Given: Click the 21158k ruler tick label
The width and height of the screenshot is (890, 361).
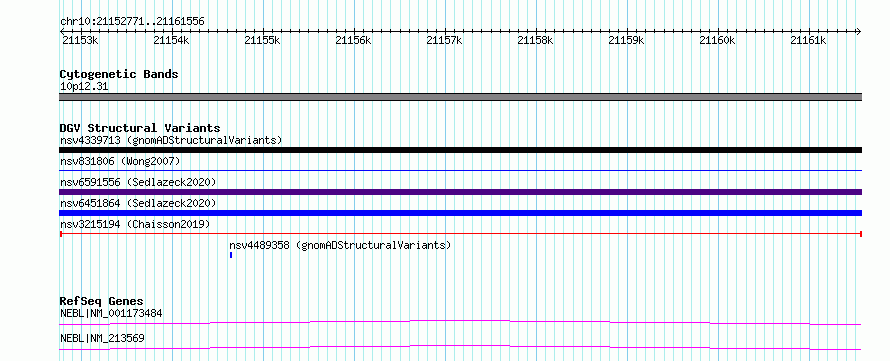Looking at the screenshot, I should click(535, 40).
